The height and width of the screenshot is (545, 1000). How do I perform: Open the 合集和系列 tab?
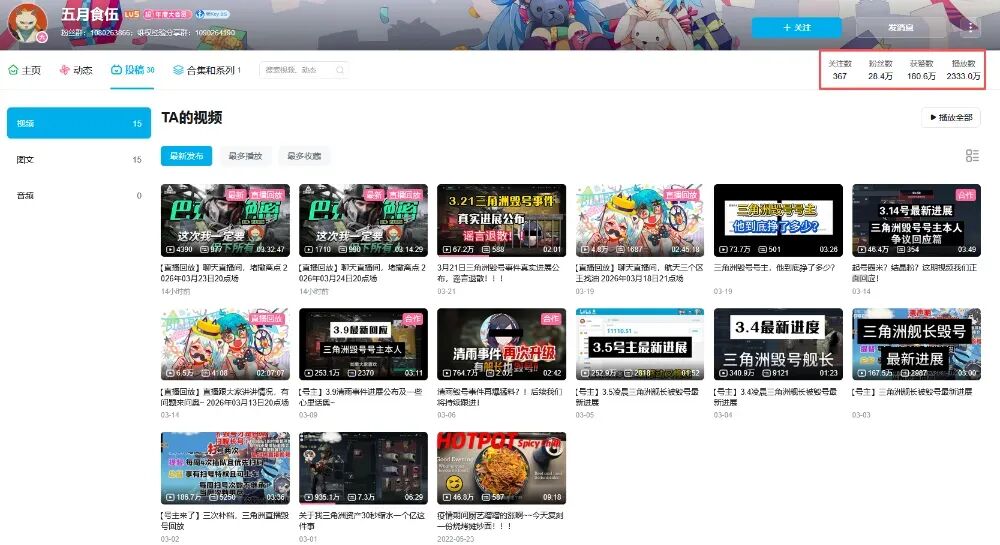click(x=206, y=70)
